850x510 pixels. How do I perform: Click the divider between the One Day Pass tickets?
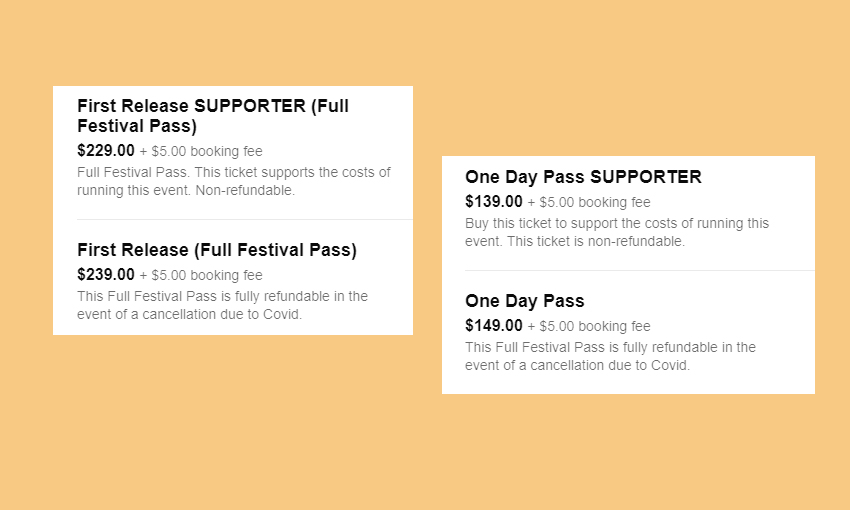coord(639,270)
